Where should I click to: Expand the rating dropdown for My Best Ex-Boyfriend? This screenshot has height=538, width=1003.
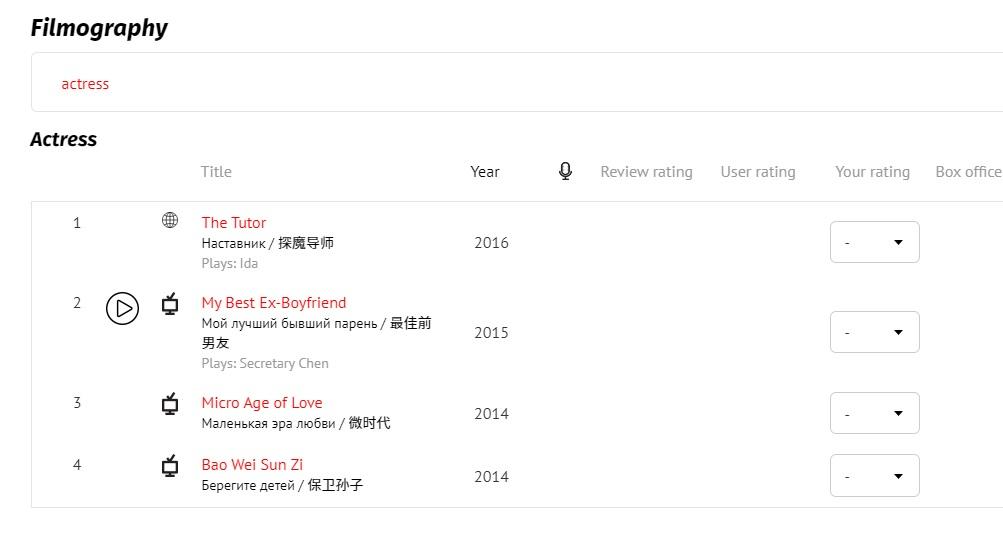(x=874, y=332)
